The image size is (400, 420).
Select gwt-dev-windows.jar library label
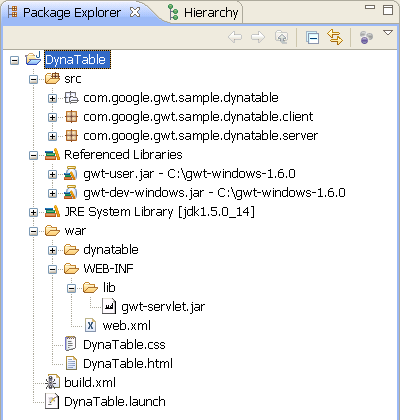[214, 193]
